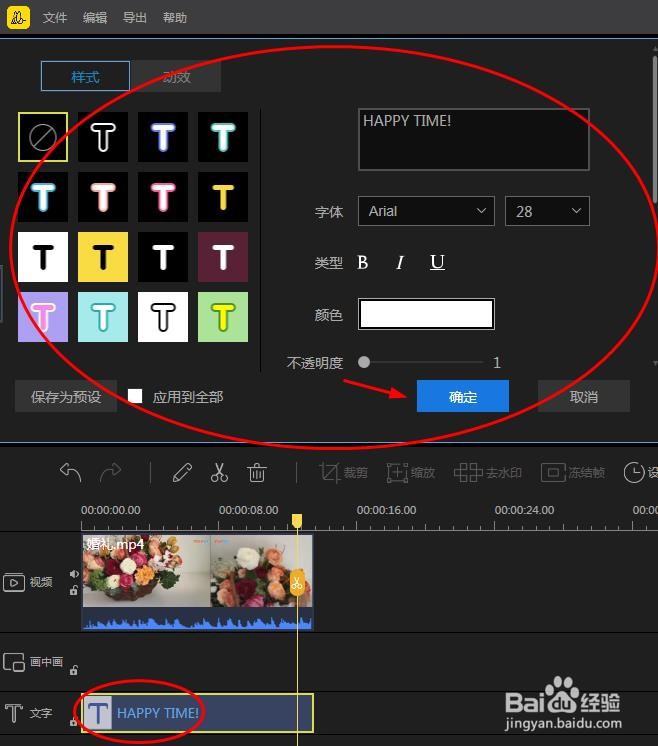The width and height of the screenshot is (658, 746).
Task: Choose the magenta outlined T text style
Action: point(163,197)
